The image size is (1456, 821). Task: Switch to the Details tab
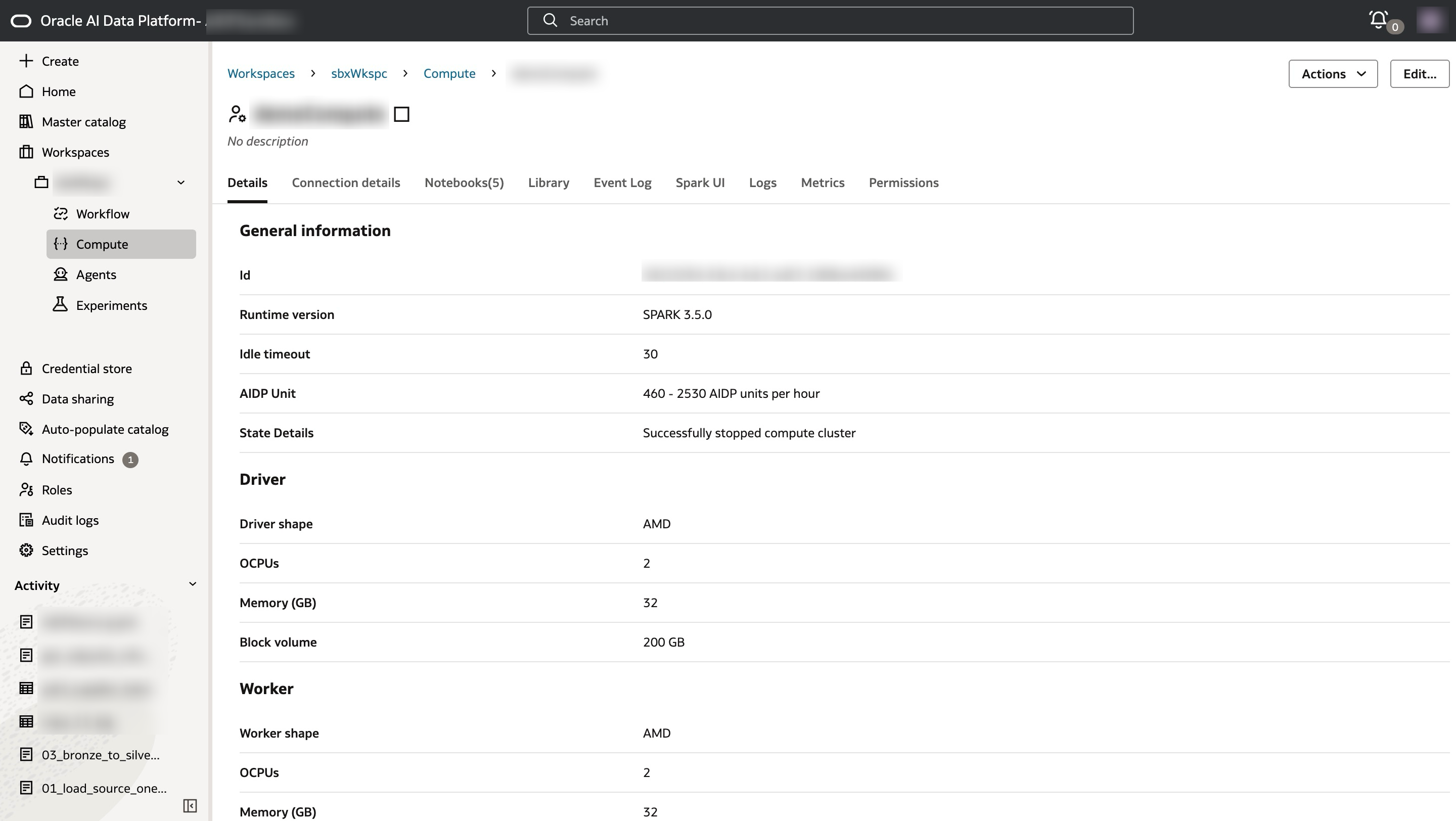pos(247,183)
